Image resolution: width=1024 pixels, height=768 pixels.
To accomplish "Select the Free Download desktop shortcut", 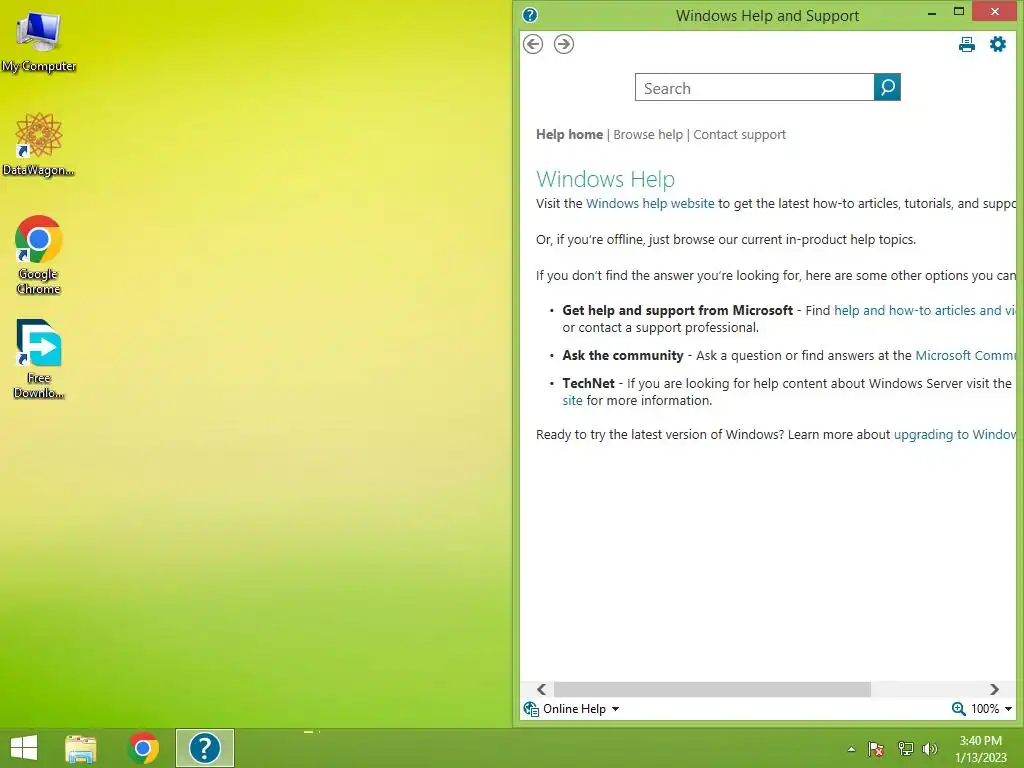I will pyautogui.click(x=39, y=359).
